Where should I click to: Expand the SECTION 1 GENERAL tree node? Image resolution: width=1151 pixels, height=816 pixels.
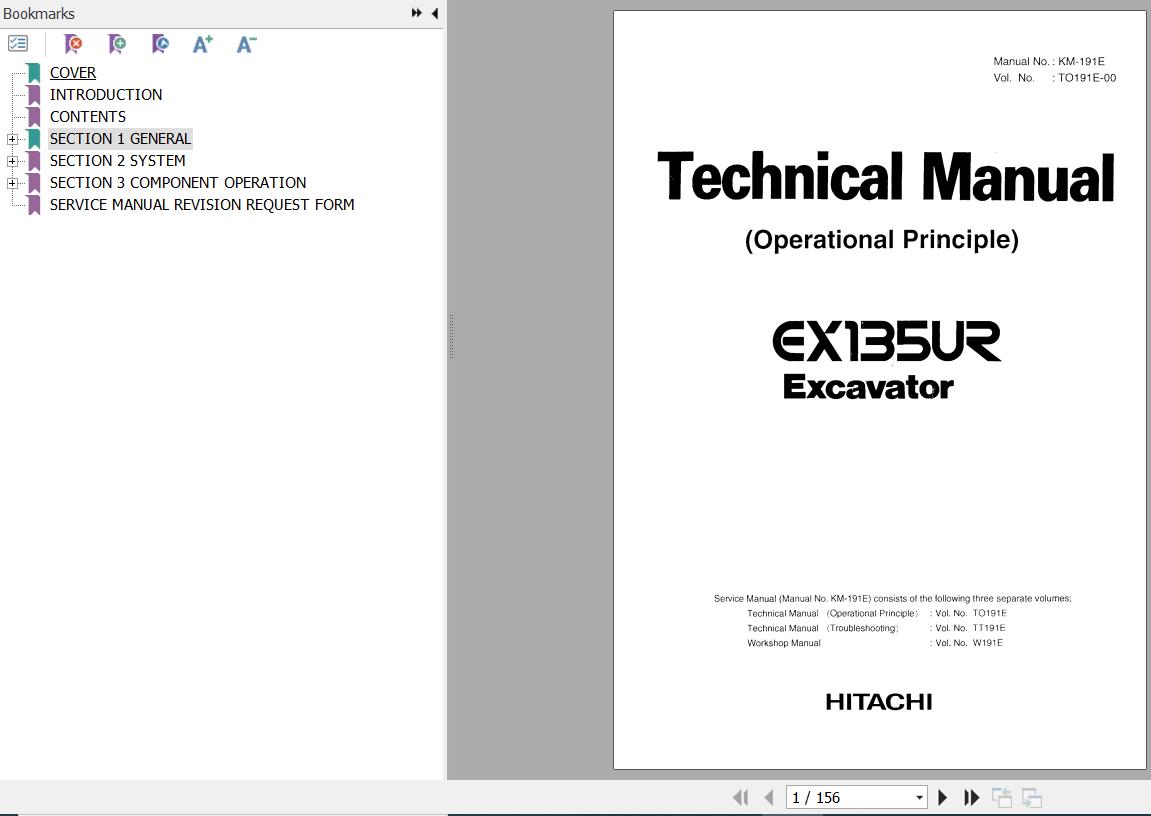pos(12,139)
